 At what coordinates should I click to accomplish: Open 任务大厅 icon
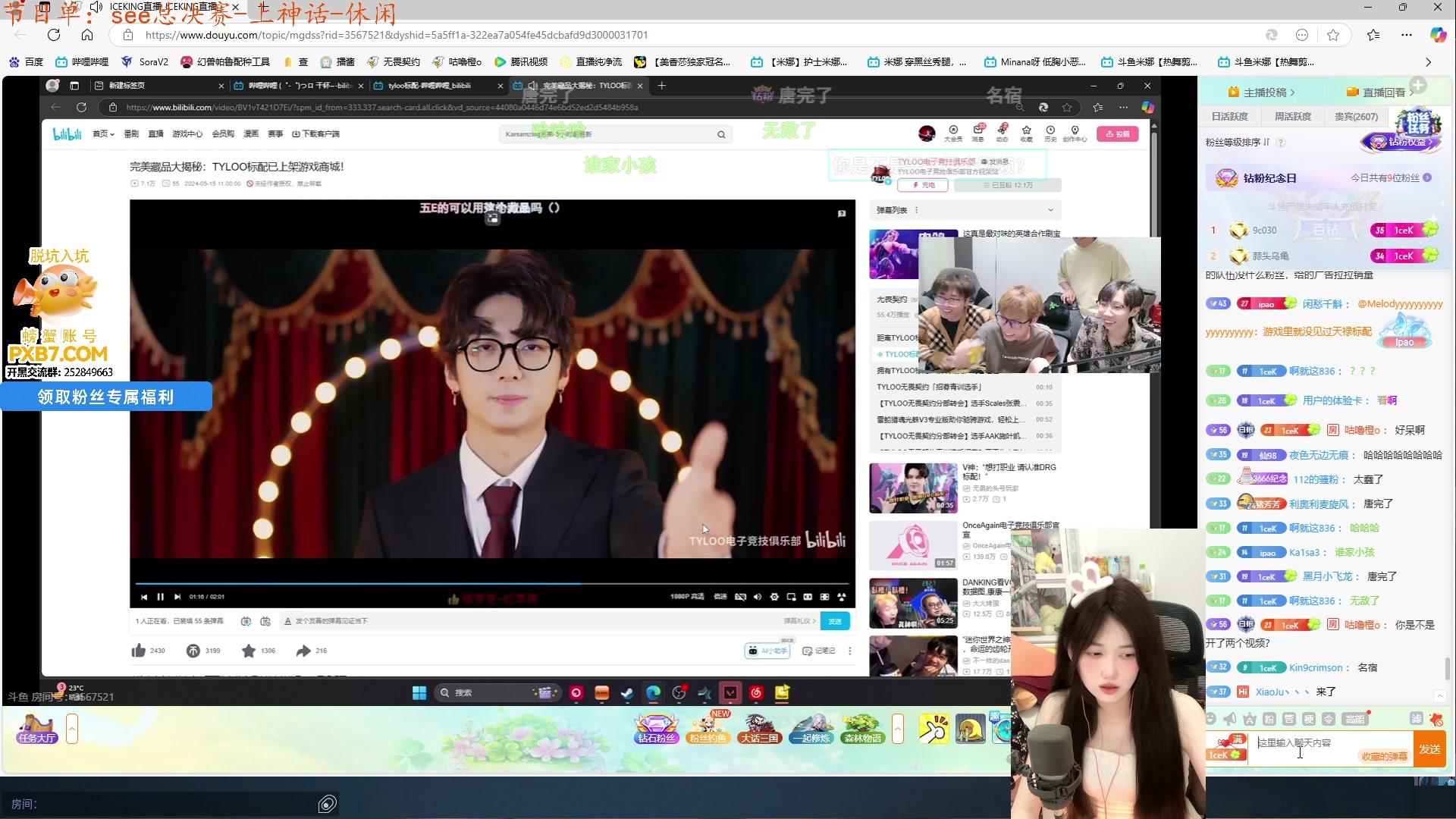[36, 729]
